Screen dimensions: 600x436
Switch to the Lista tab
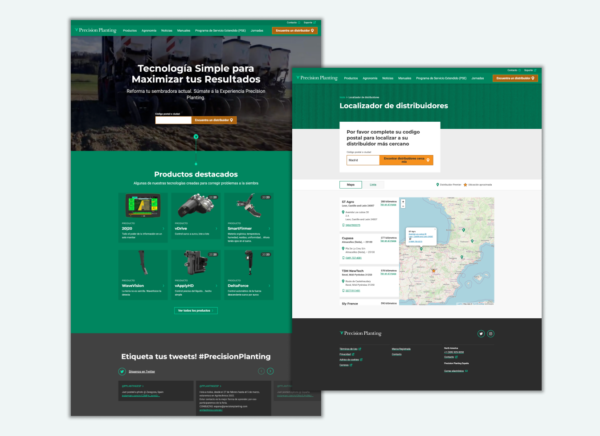click(x=373, y=185)
